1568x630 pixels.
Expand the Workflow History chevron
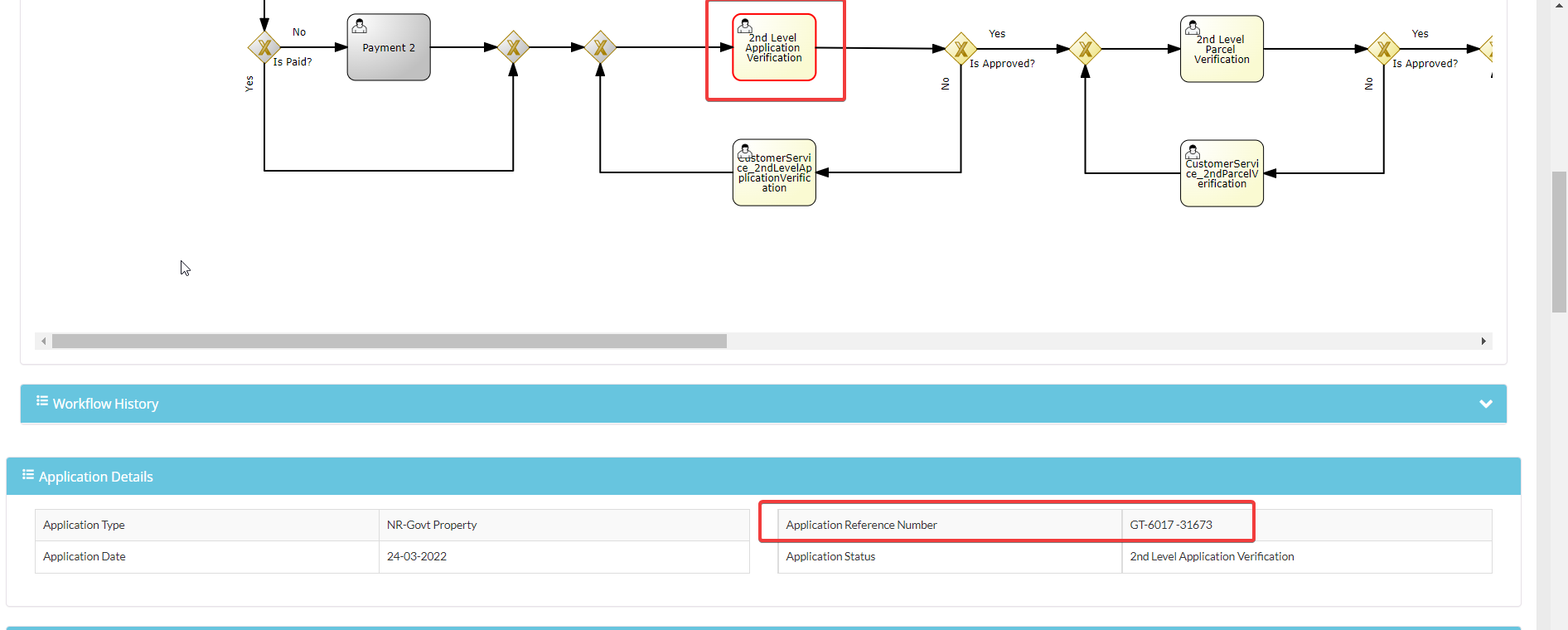click(1485, 404)
